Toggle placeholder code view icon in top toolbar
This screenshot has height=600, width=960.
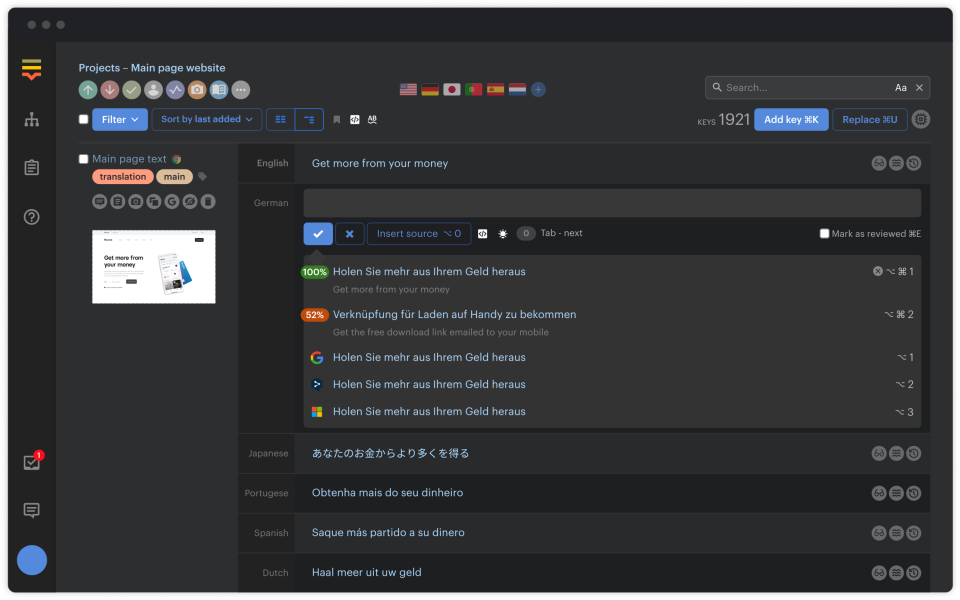[355, 119]
